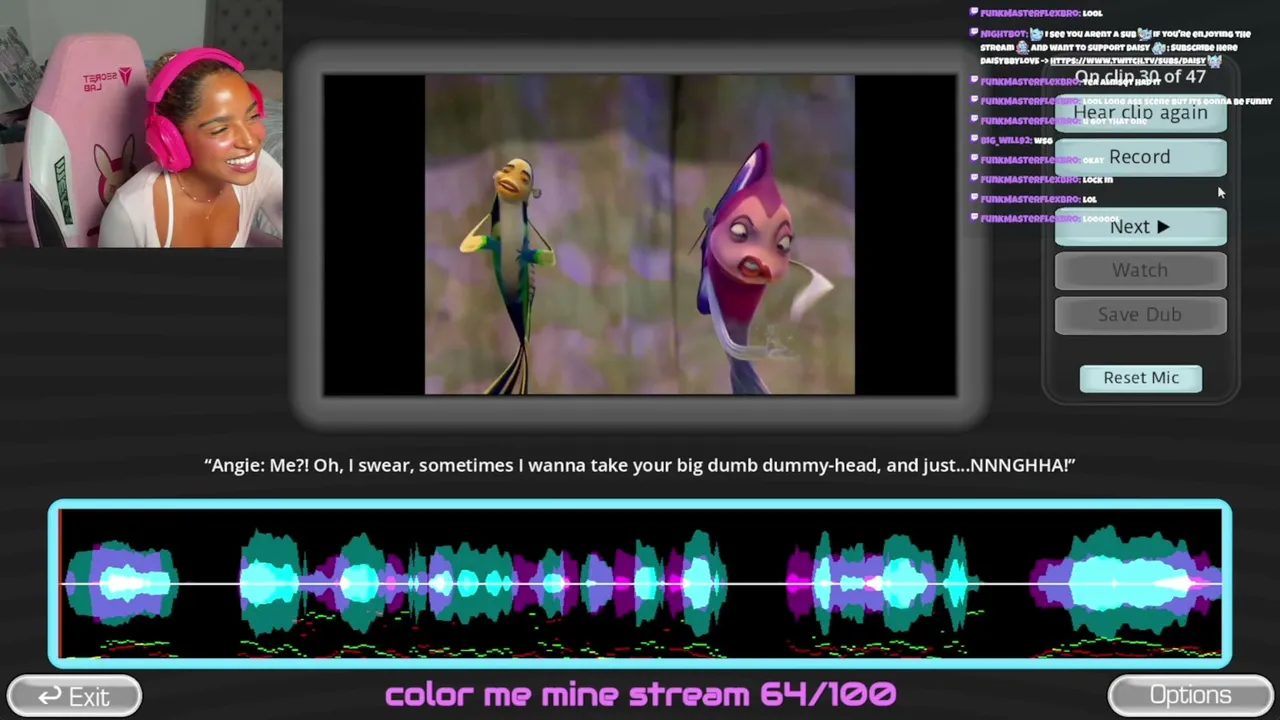This screenshot has width=1280, height=720.
Task: Open the Options menu
Action: (x=1190, y=696)
